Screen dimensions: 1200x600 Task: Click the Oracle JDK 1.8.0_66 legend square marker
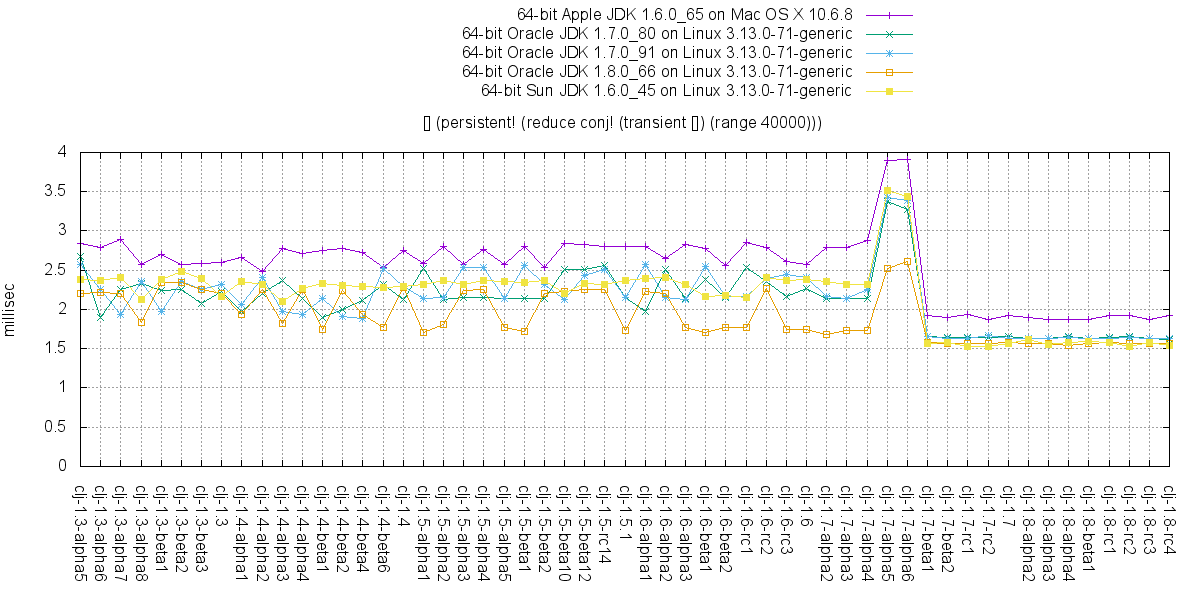pyautogui.click(x=890, y=71)
